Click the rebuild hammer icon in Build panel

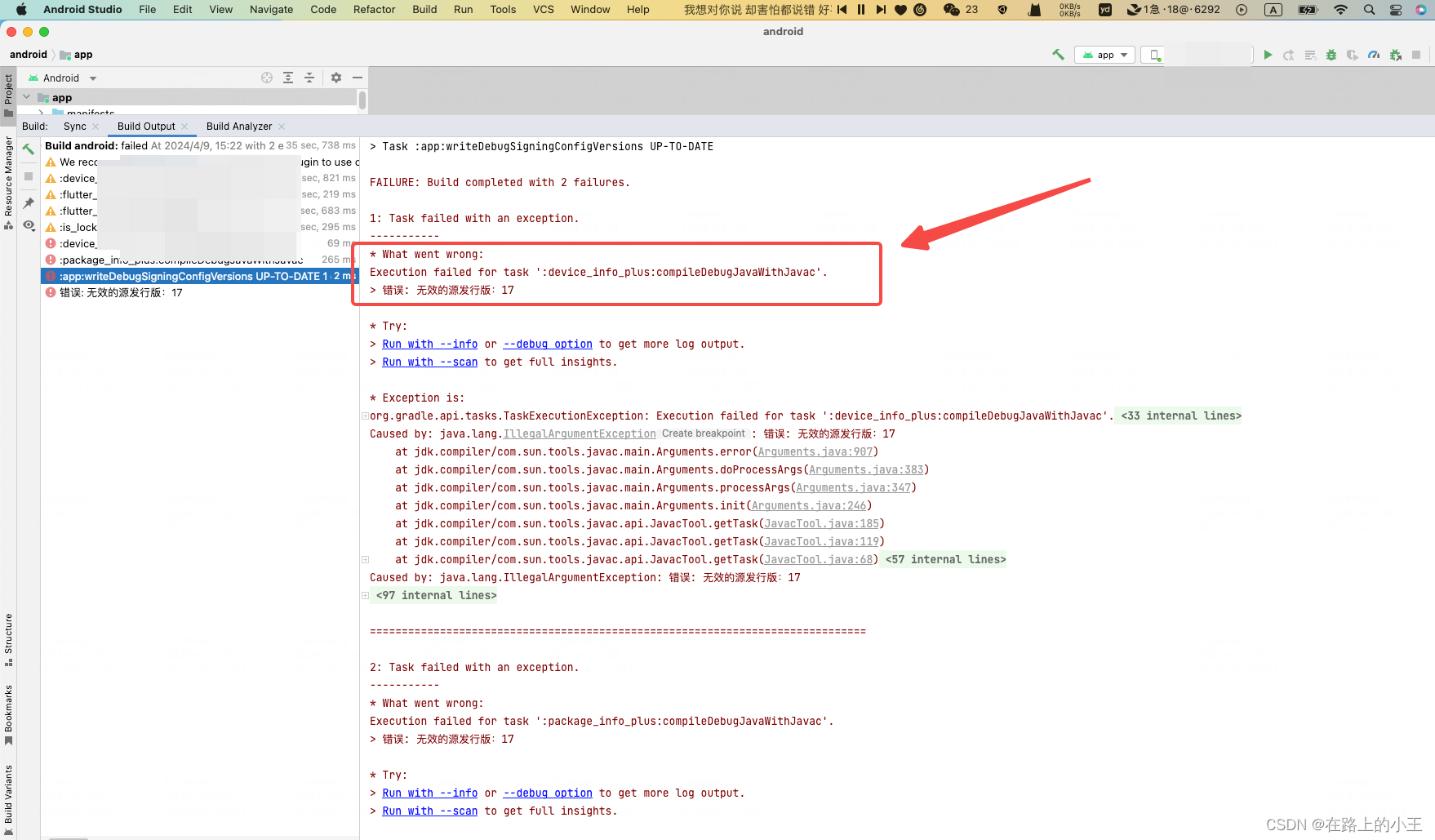(29, 149)
